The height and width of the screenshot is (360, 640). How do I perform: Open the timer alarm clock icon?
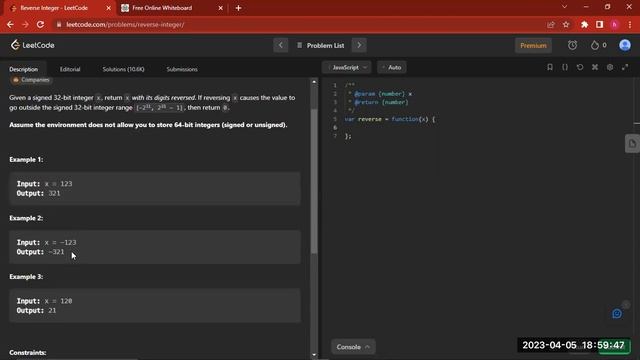pyautogui.click(x=572, y=45)
